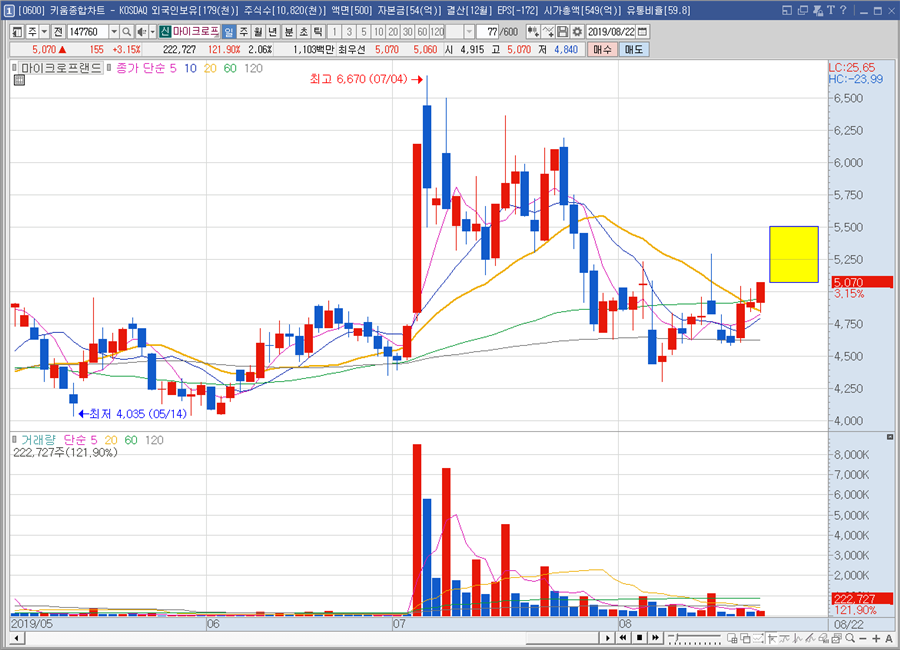The width and height of the screenshot is (900, 650).
Task: Toggle the left sidebar panel icon
Action: coord(17,32)
